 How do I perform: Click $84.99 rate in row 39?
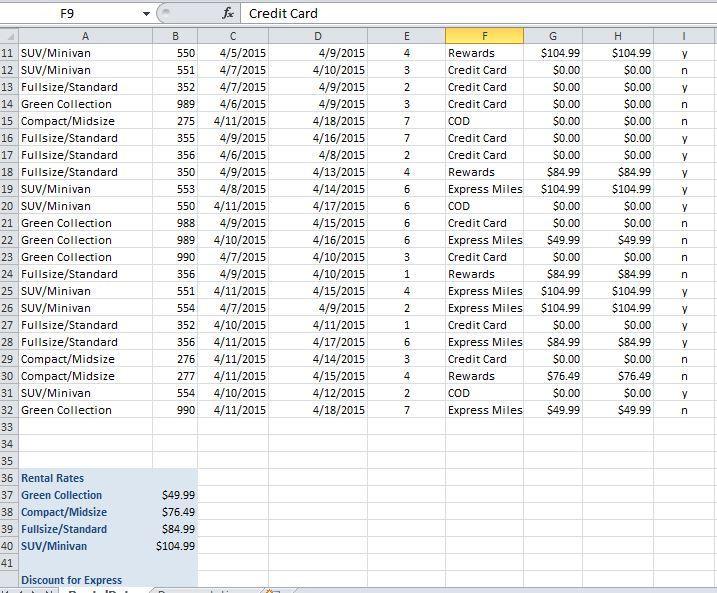point(175,529)
